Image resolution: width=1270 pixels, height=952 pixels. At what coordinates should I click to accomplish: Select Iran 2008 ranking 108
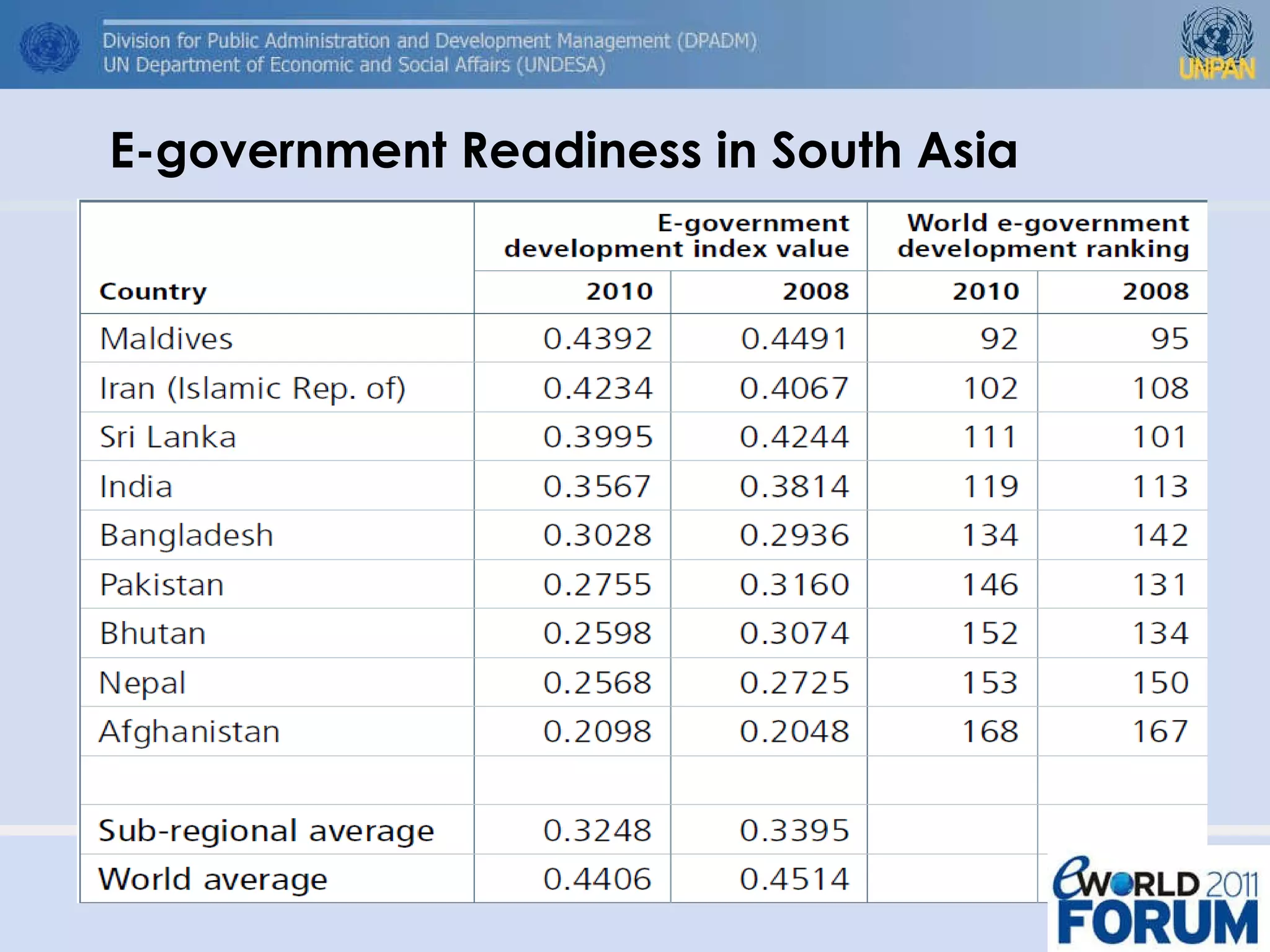pyautogui.click(x=1161, y=389)
